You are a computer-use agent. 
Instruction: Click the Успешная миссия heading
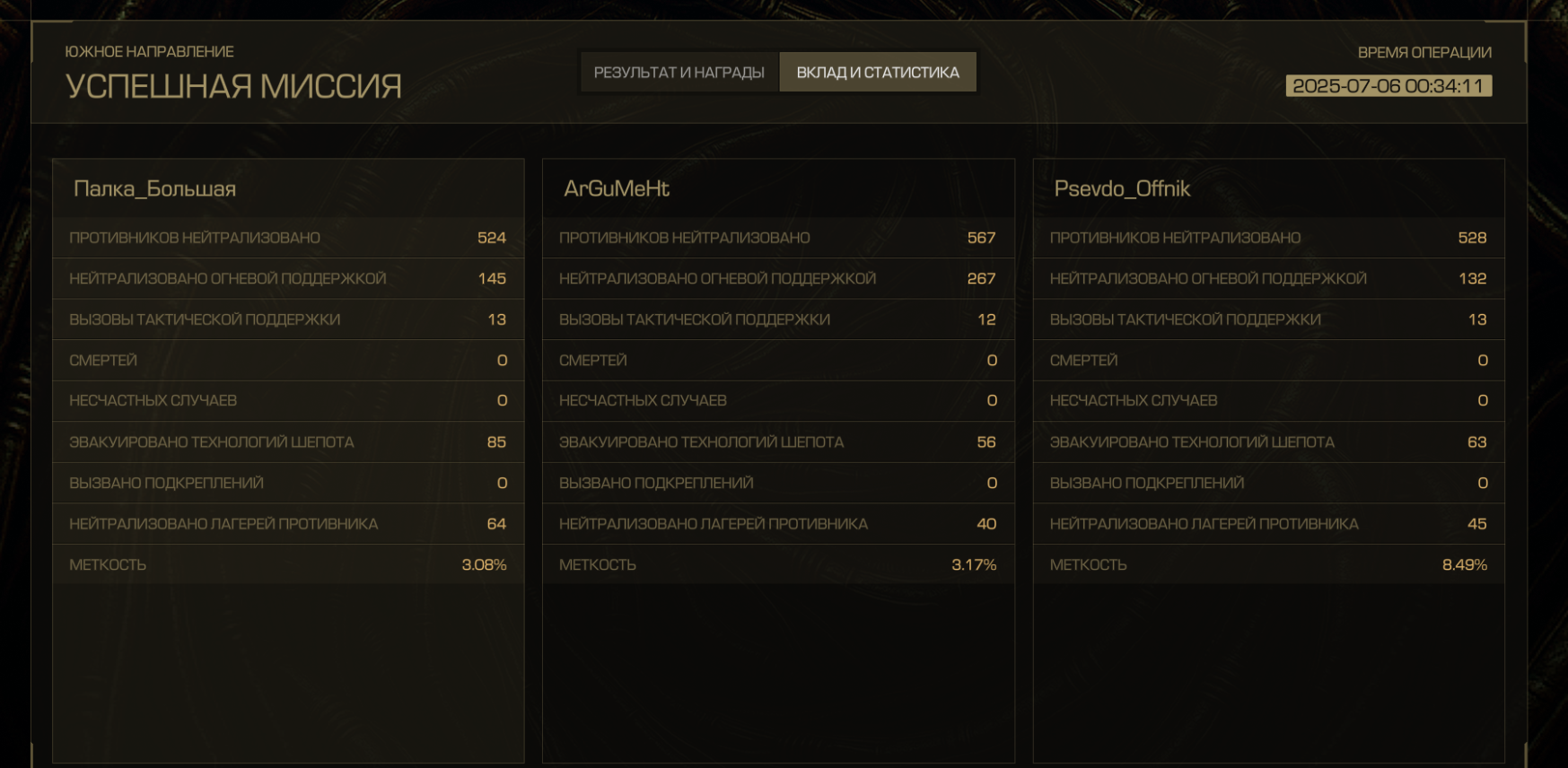[x=233, y=86]
